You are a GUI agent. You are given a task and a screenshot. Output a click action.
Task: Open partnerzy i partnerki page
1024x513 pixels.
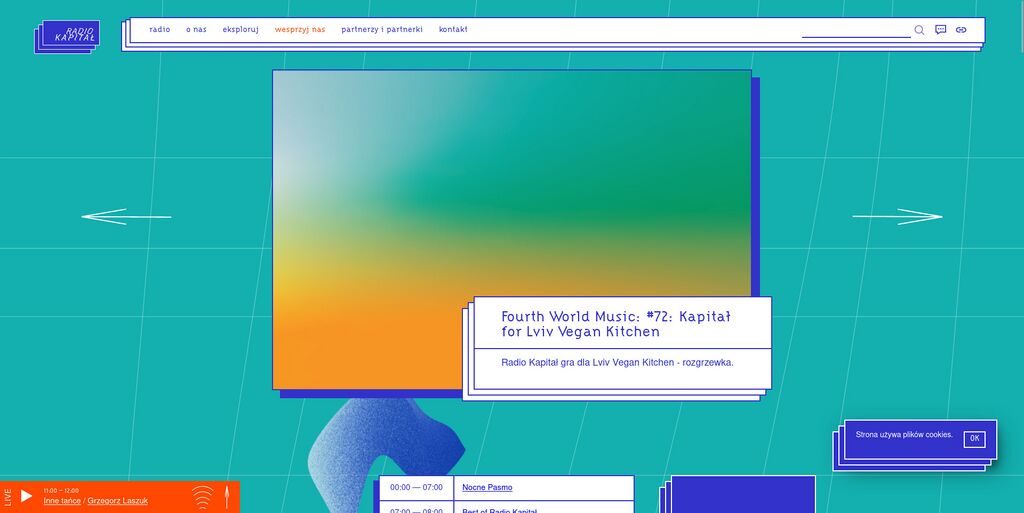tap(382, 30)
